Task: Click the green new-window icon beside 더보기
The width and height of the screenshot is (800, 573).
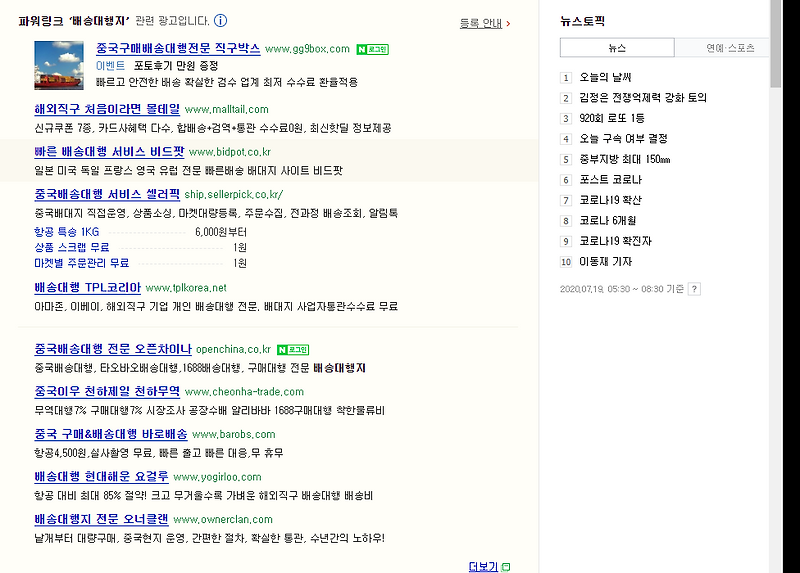Action: click(x=506, y=567)
